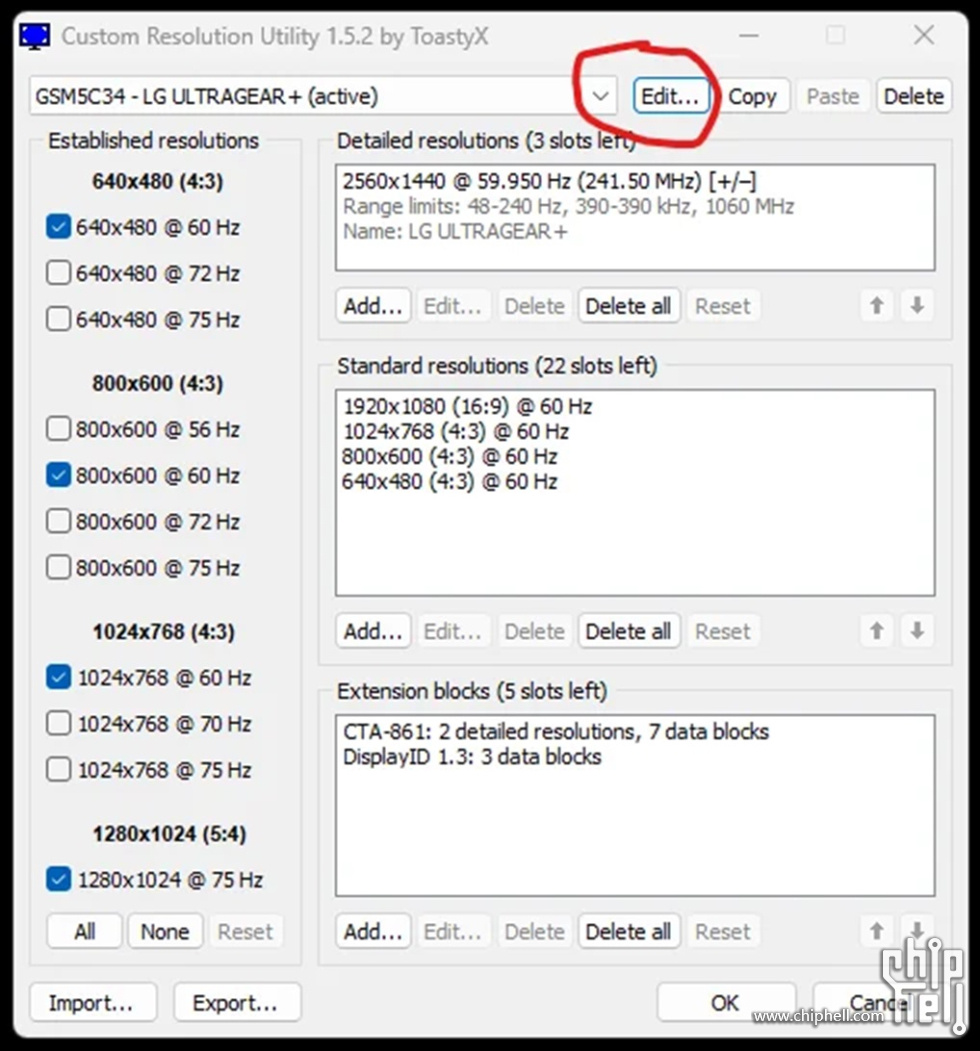
Task: Click the application monitor icon in title bar
Action: tap(33, 36)
